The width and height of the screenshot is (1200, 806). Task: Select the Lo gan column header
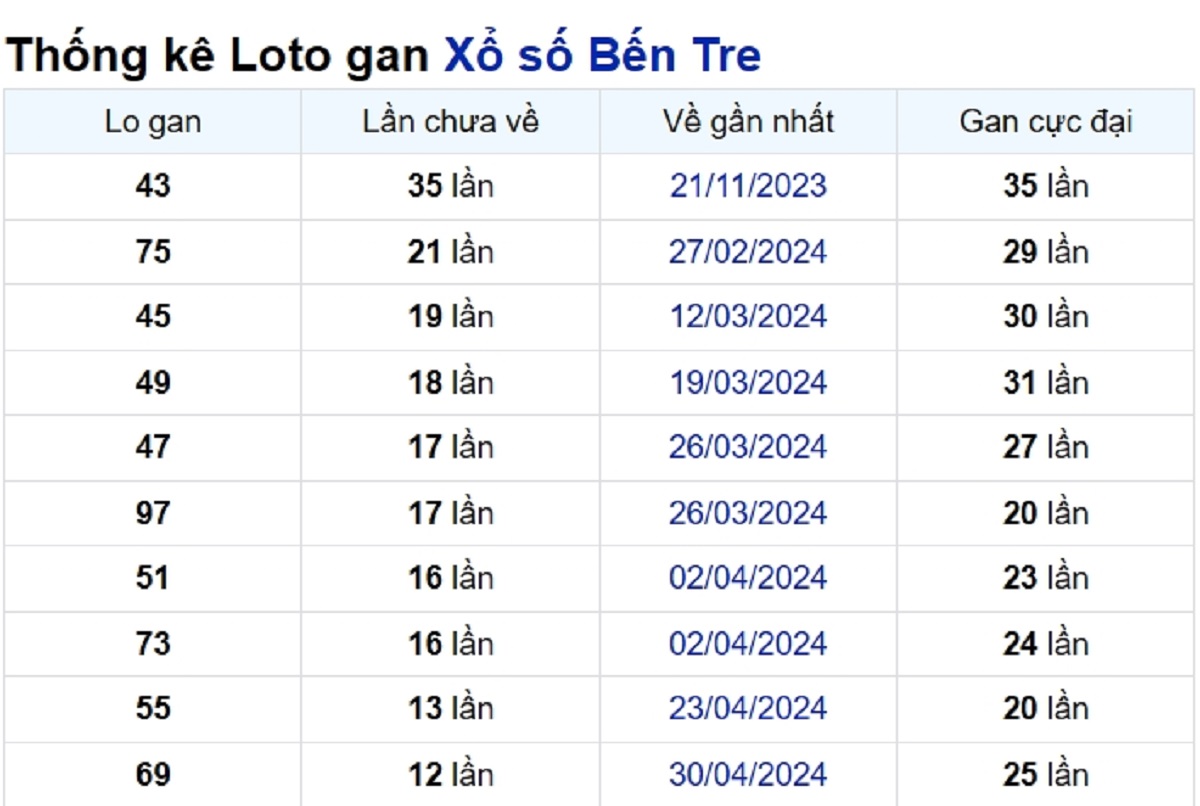pyautogui.click(x=152, y=122)
